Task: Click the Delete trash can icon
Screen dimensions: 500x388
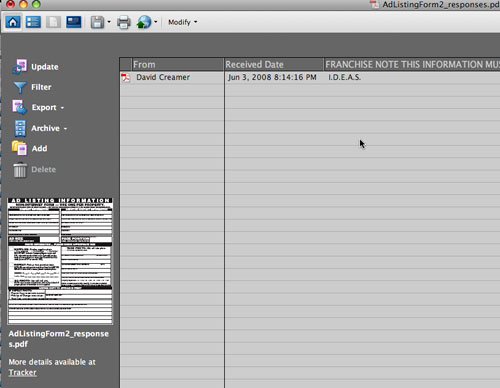Action: pyautogui.click(x=20, y=170)
